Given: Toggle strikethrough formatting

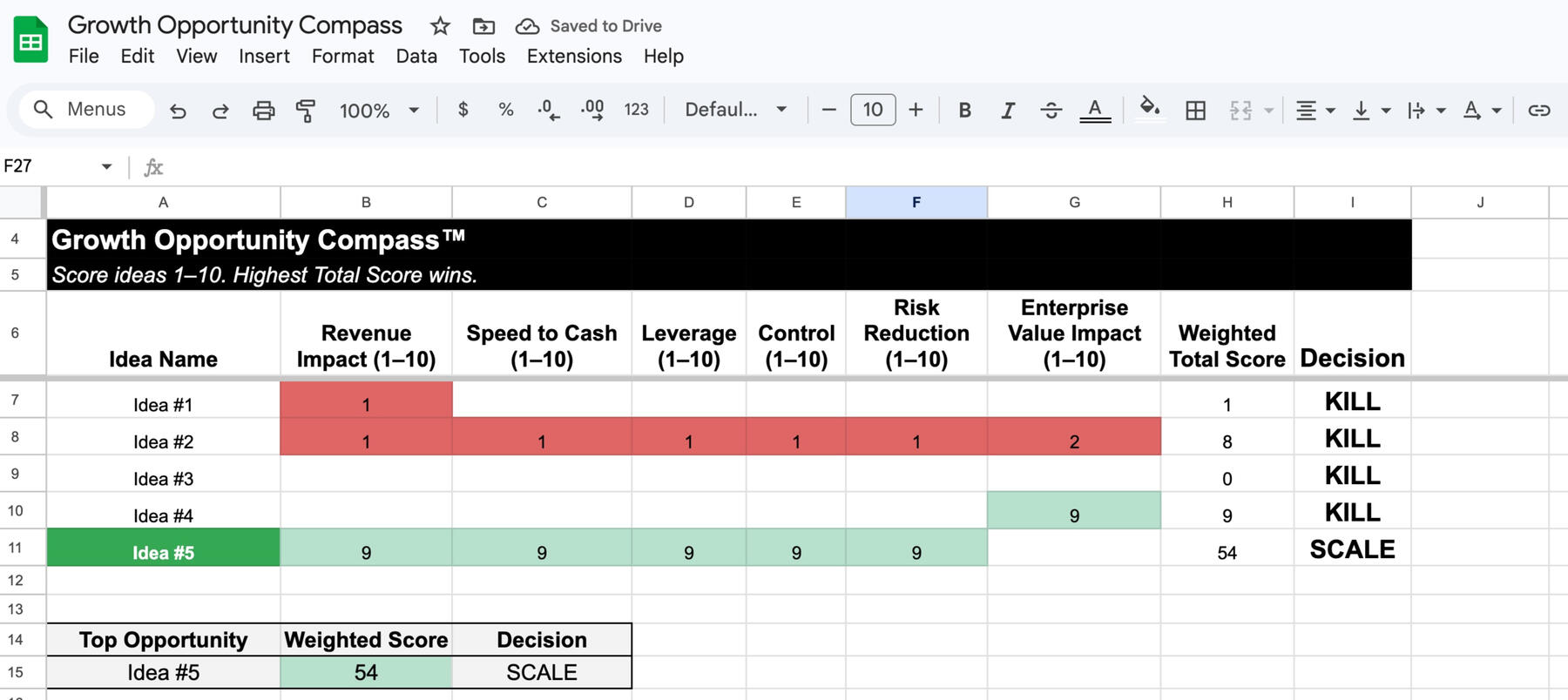Looking at the screenshot, I should 1051,111.
